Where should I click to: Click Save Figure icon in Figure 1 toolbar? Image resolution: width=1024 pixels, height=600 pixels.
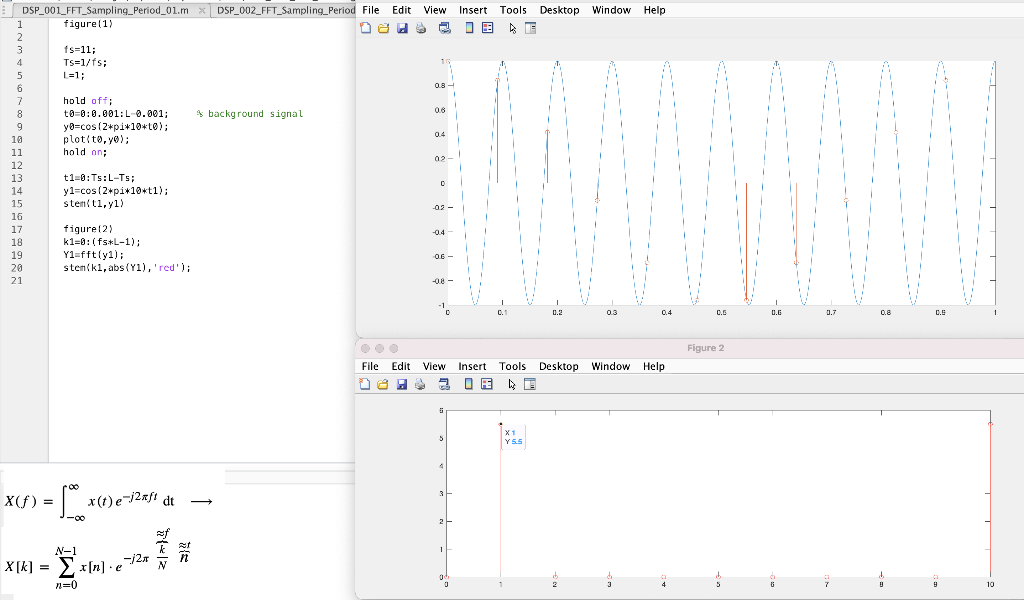click(x=402, y=28)
